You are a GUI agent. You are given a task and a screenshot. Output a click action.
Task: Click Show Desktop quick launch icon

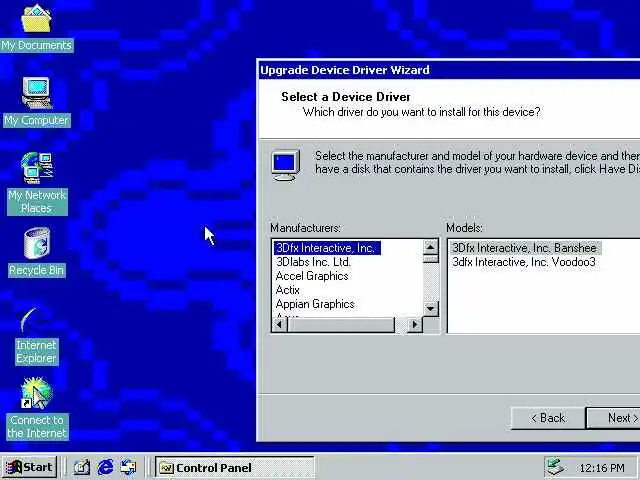coord(82,467)
